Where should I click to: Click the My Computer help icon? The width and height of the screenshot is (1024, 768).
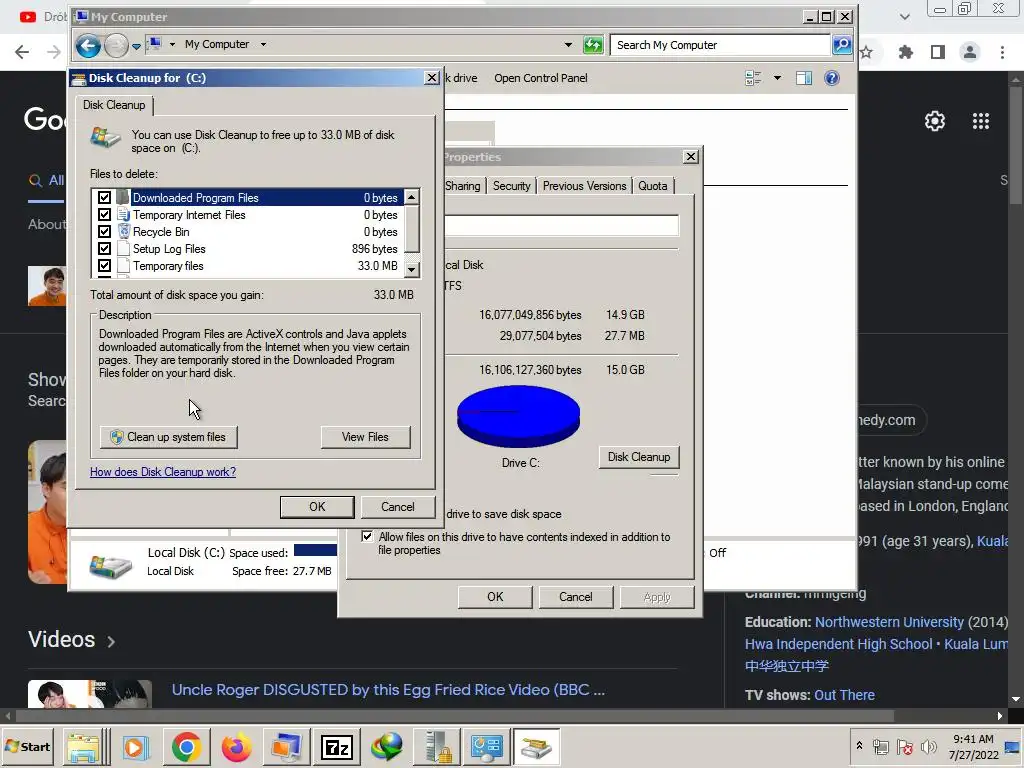click(x=831, y=78)
